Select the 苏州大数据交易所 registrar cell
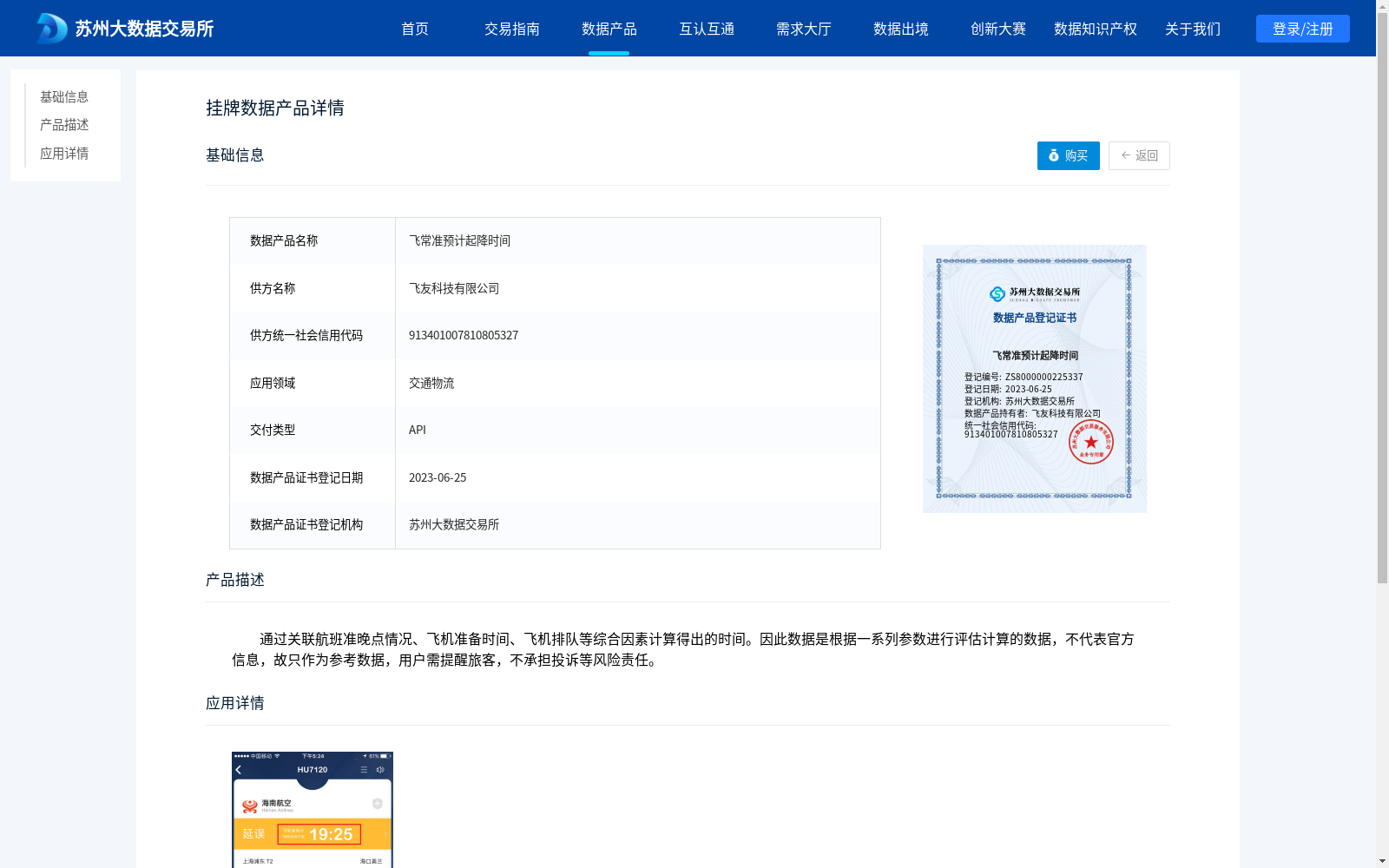This screenshot has width=1389, height=868. click(638, 524)
